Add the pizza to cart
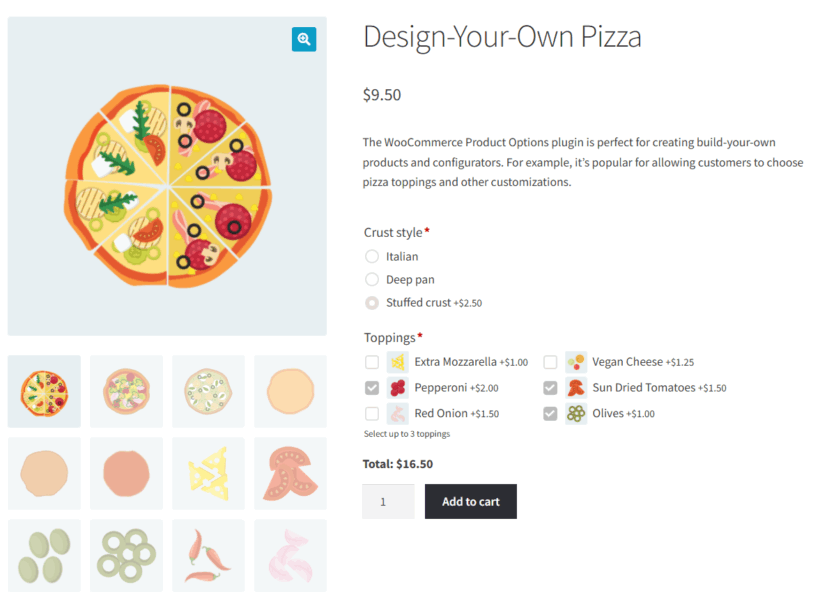Viewport: 820px width, 599px height. coord(470,501)
